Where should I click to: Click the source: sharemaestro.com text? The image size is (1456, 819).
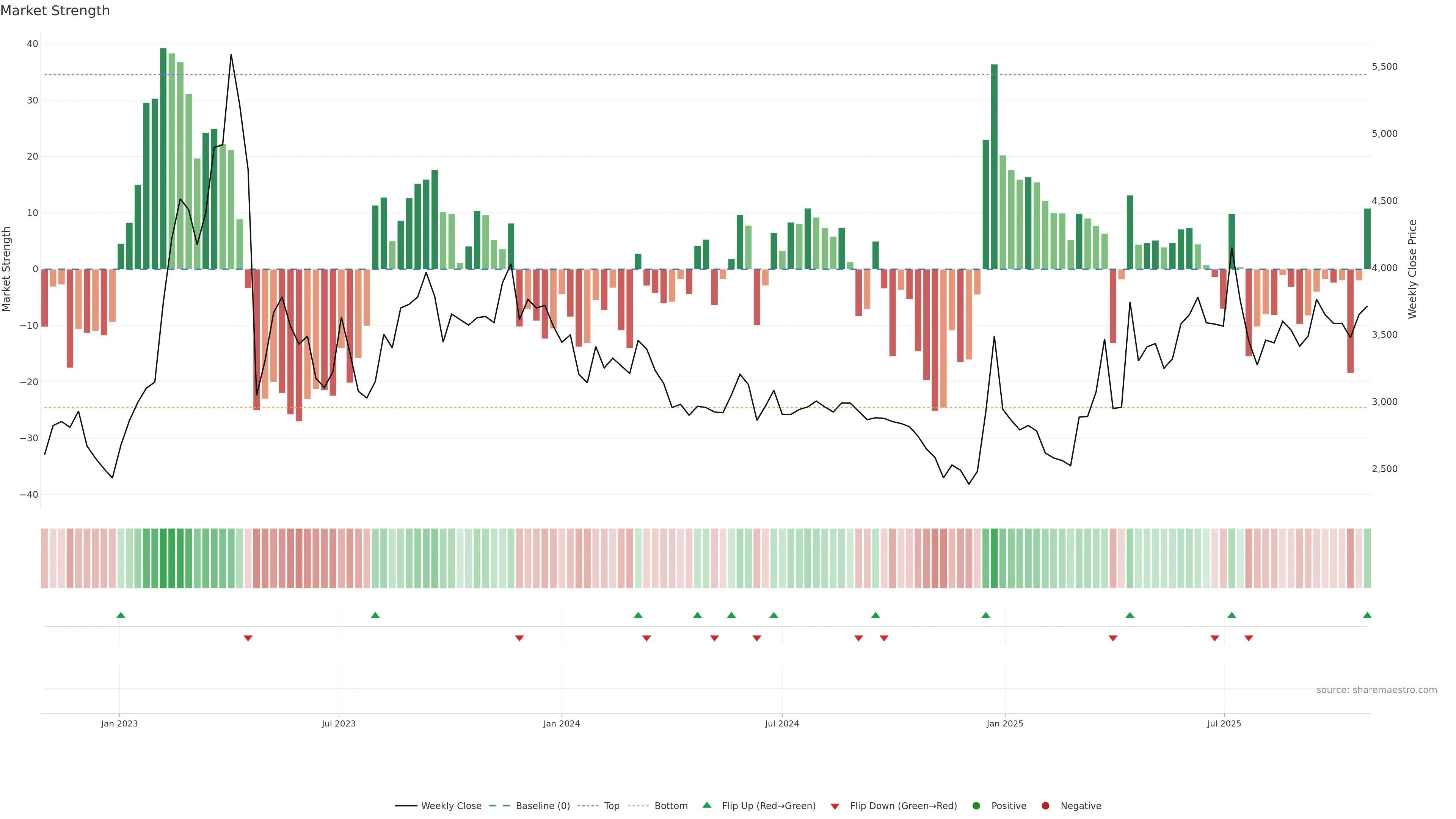click(1376, 690)
